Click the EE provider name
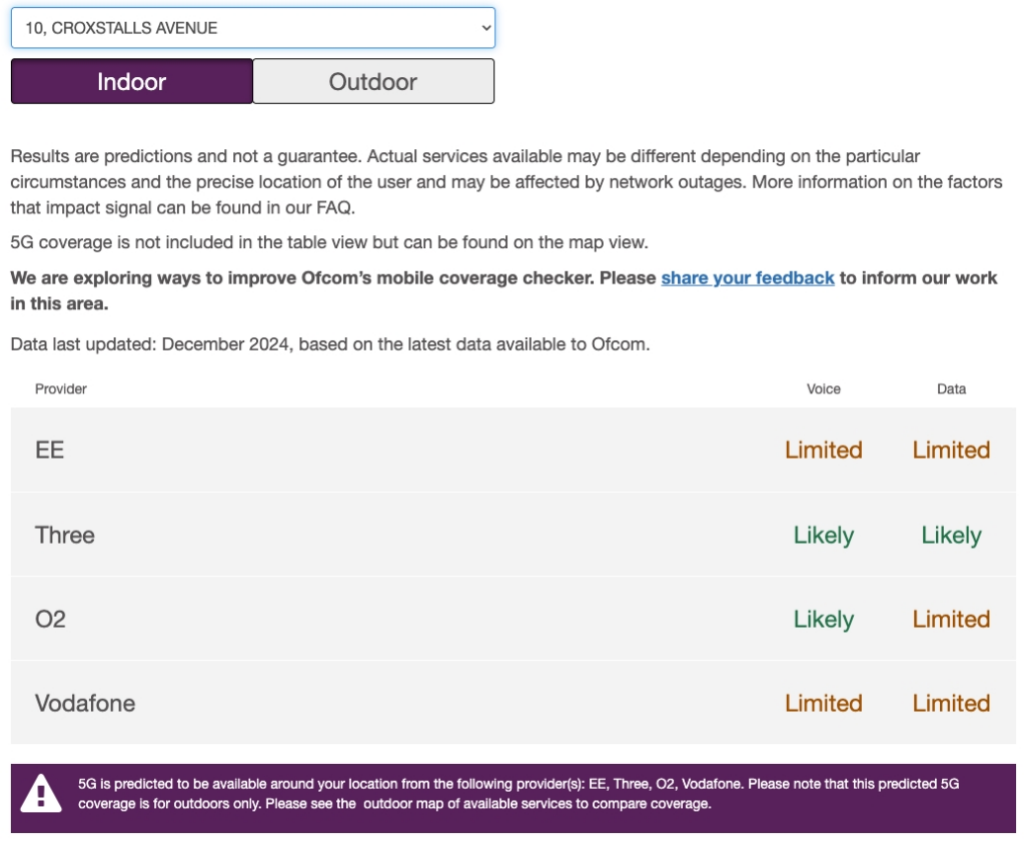 click(50, 450)
